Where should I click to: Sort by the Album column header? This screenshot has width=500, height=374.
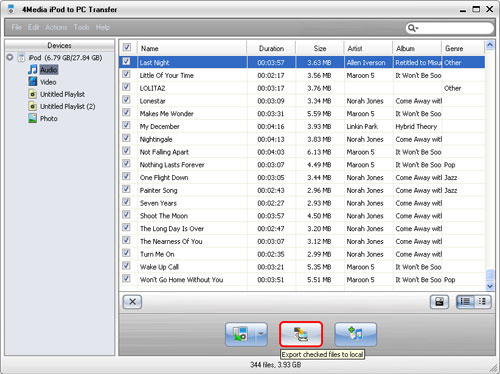point(417,48)
